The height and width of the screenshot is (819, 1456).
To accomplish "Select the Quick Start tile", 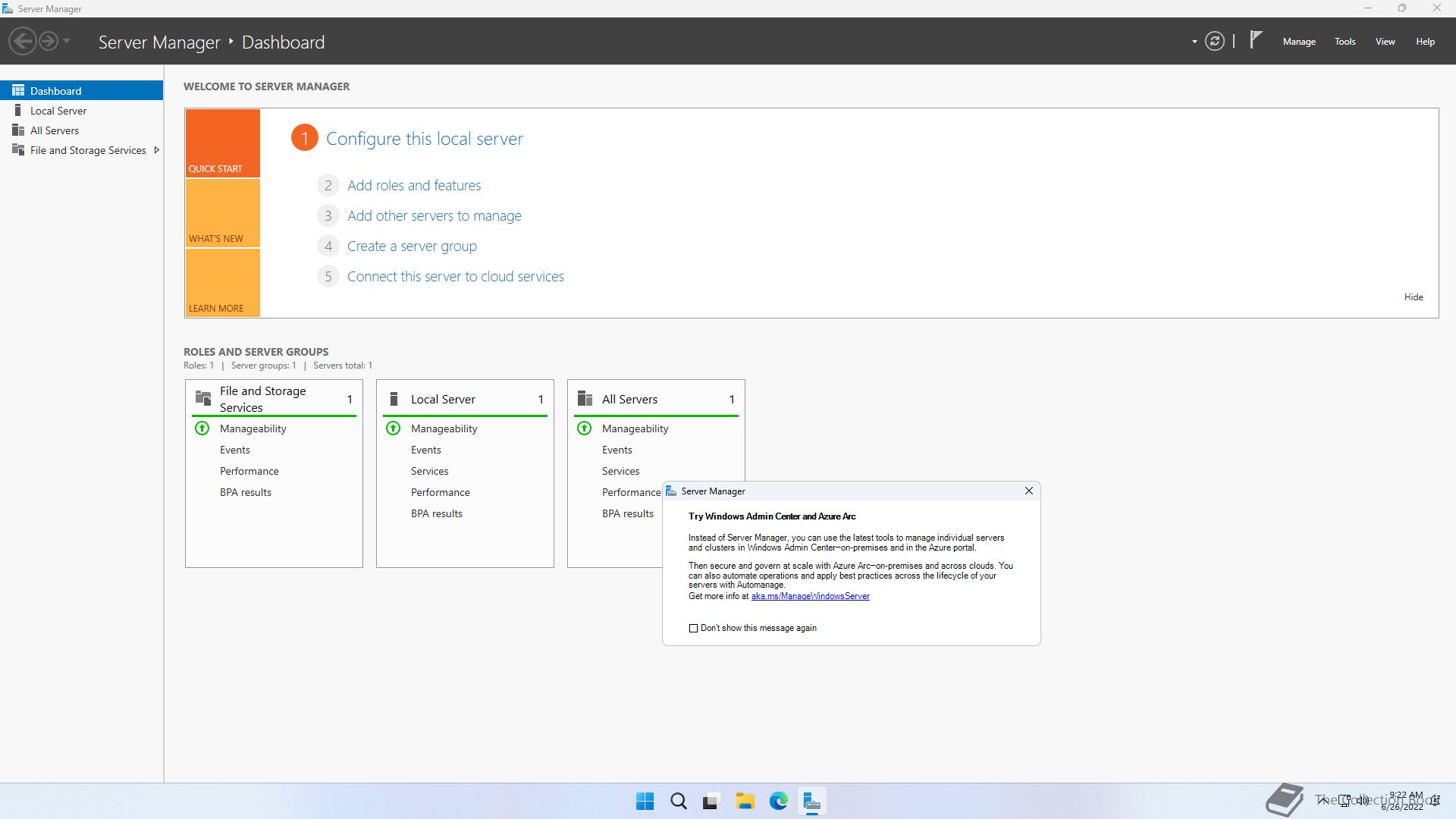I will click(222, 143).
